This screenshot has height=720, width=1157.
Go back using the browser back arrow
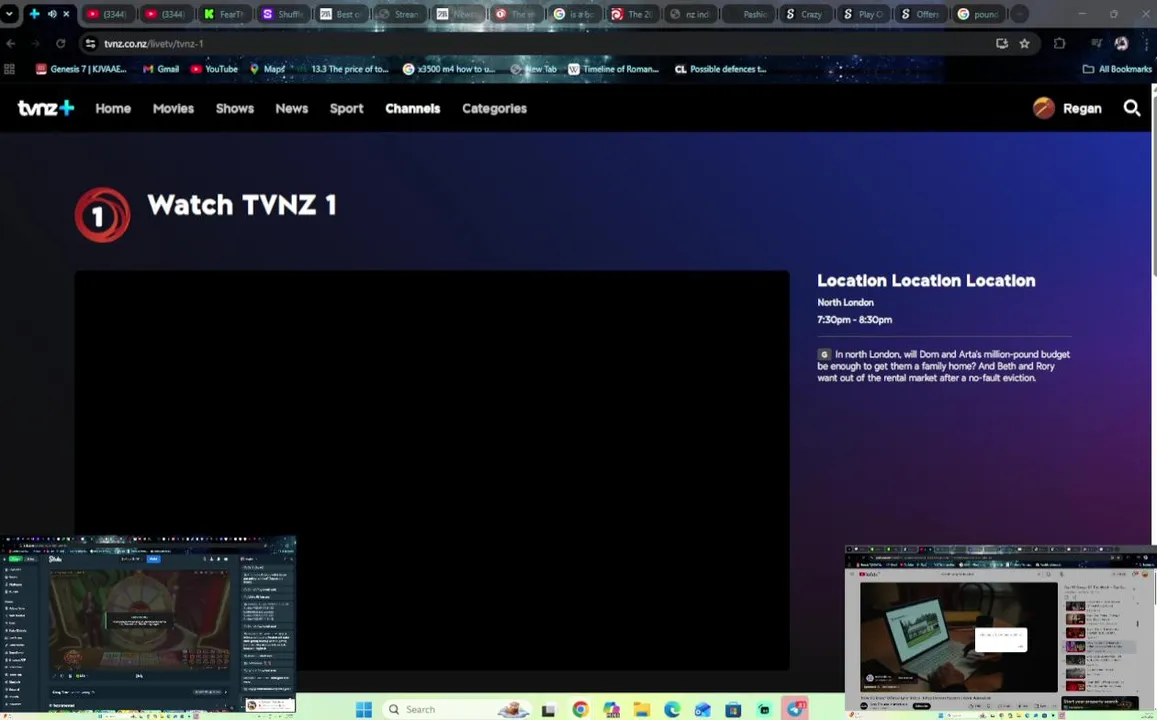tap(11, 44)
